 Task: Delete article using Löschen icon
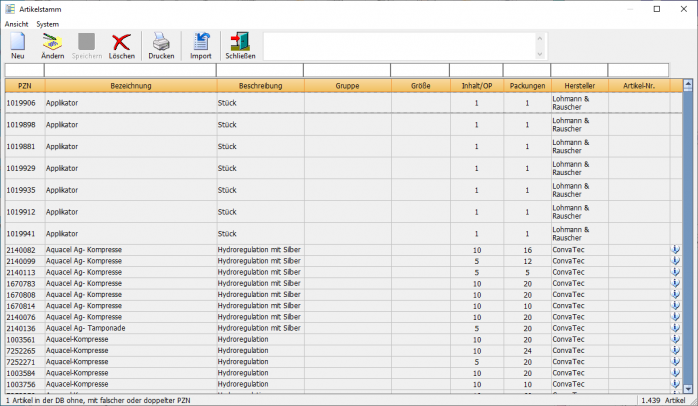(x=122, y=46)
